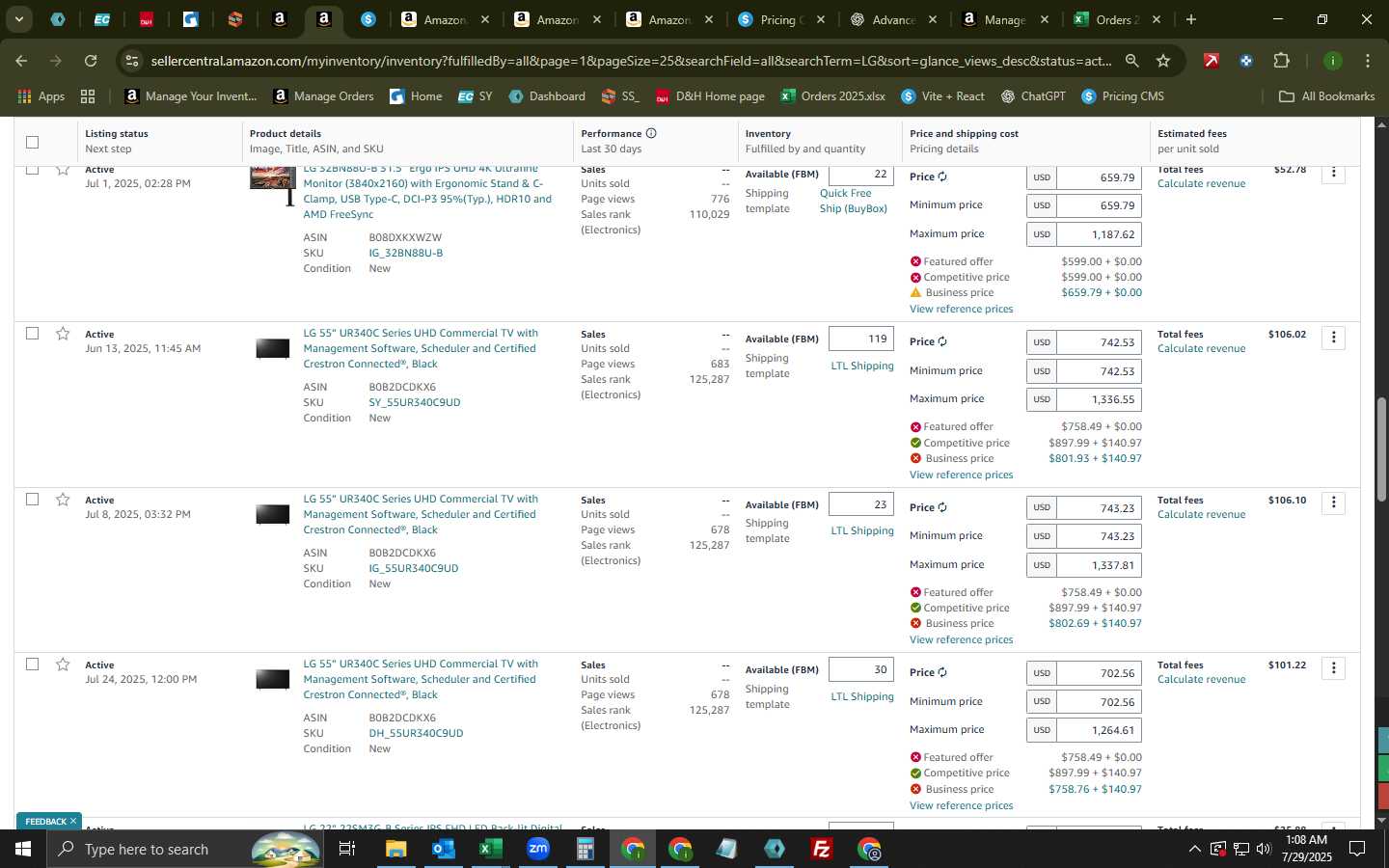Go back with the browser back arrow
The height and width of the screenshot is (868, 1389).
[21, 61]
